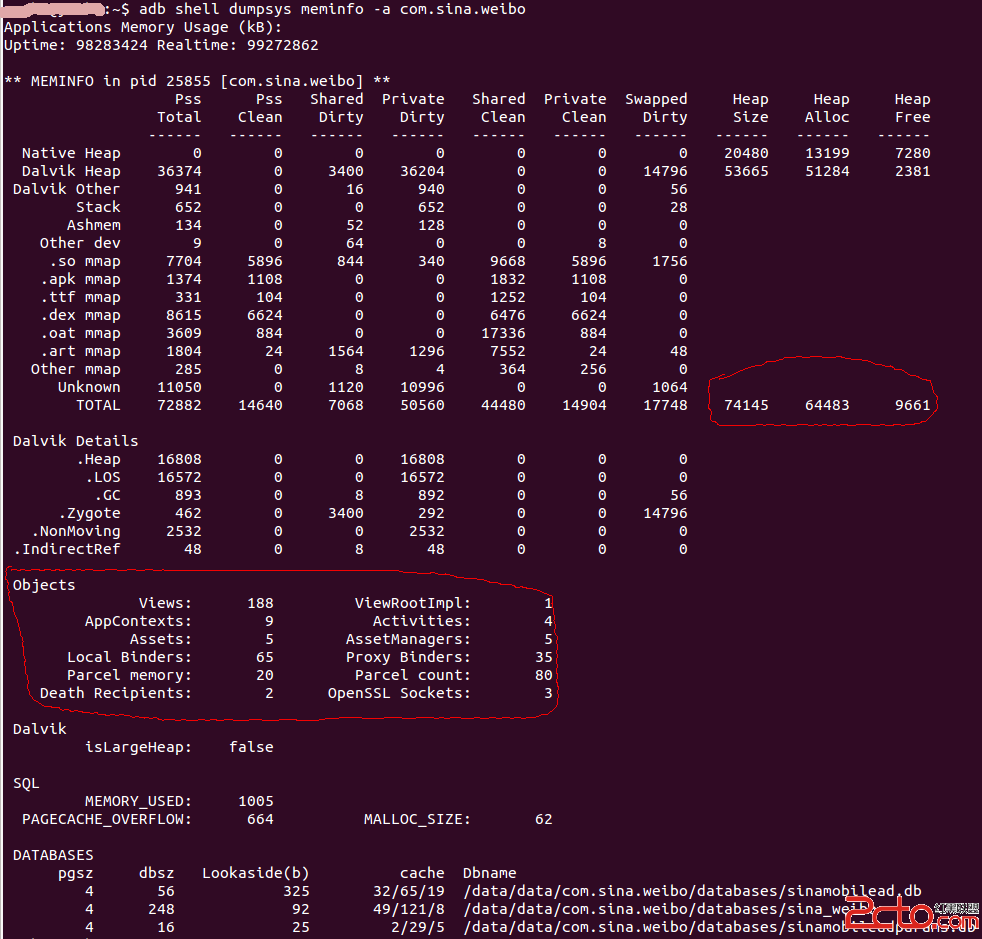Click the Realtime value 99272862
This screenshot has width=982, height=939.
pyautogui.click(x=282, y=46)
